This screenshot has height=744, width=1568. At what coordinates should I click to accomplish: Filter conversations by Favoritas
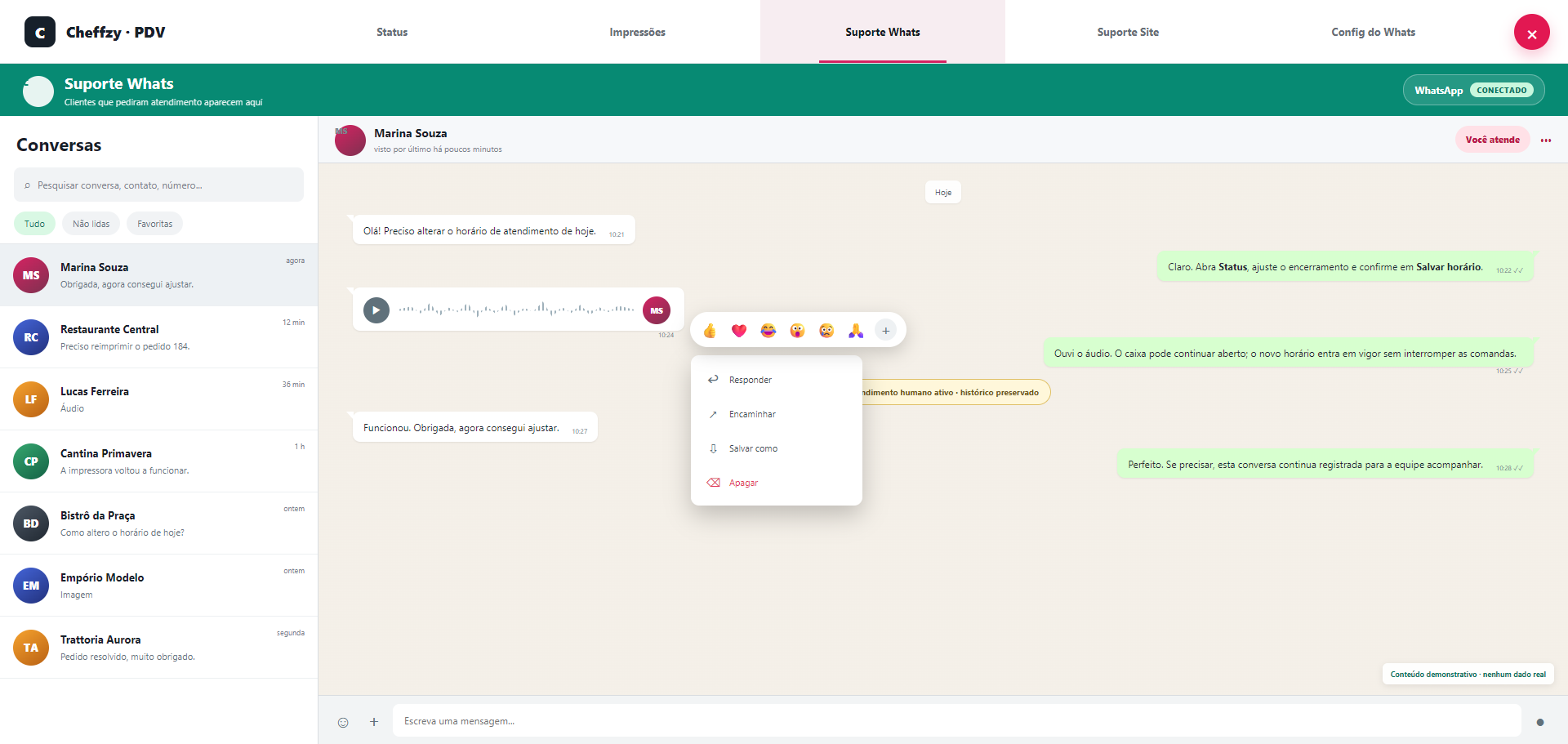[155, 224]
